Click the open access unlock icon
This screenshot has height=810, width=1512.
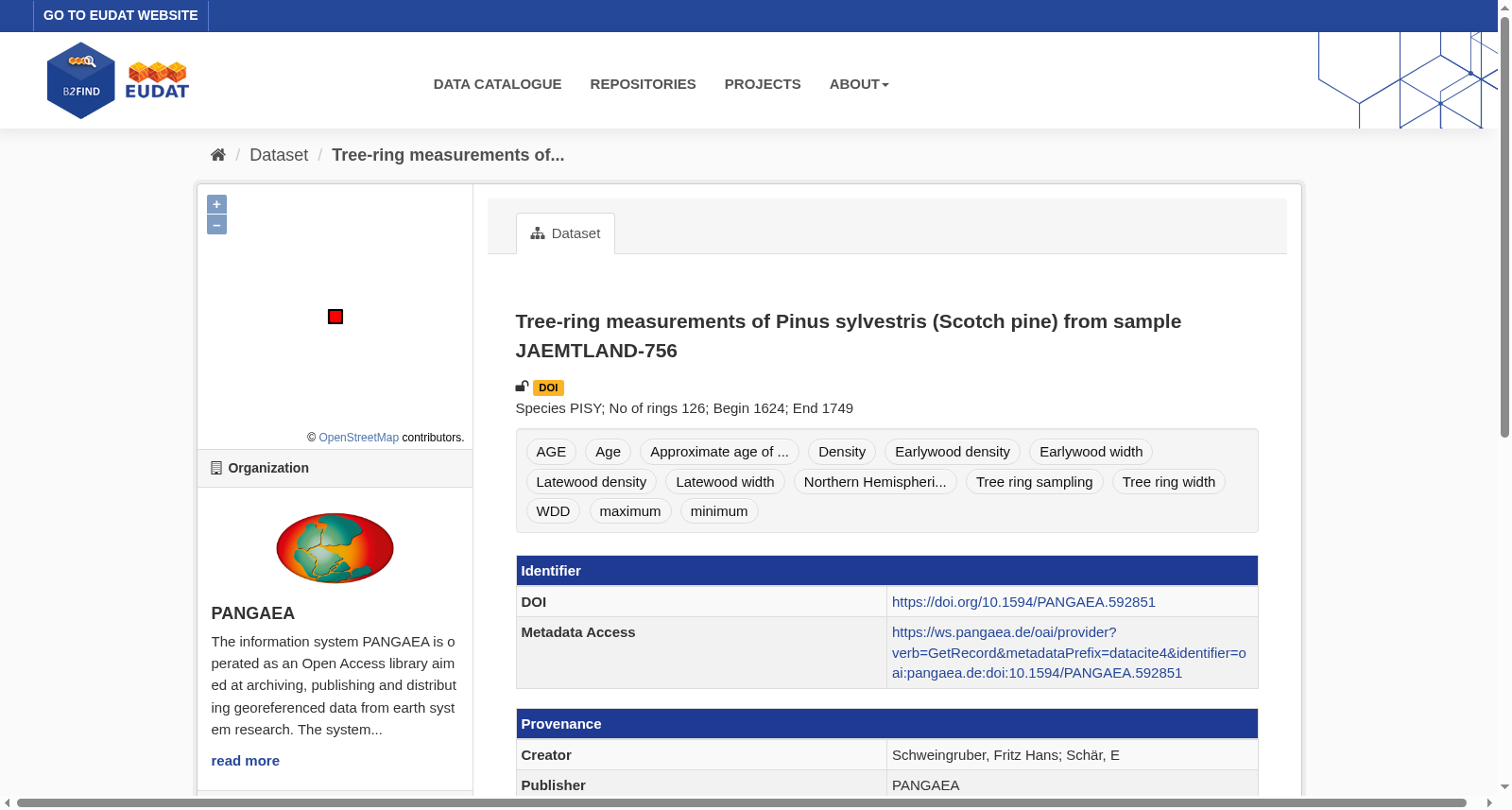522,387
